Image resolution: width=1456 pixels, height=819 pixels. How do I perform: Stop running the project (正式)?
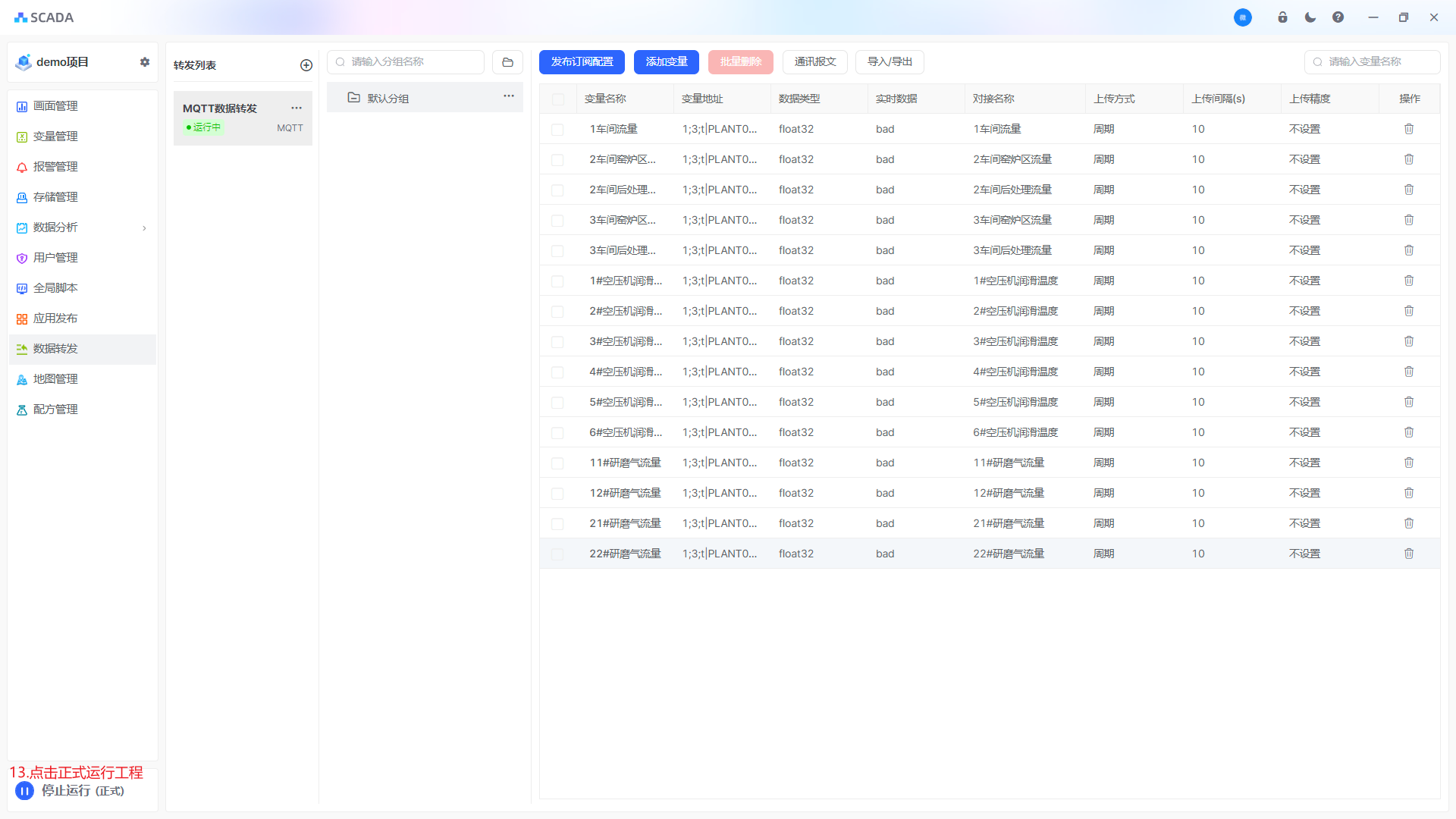click(25, 791)
